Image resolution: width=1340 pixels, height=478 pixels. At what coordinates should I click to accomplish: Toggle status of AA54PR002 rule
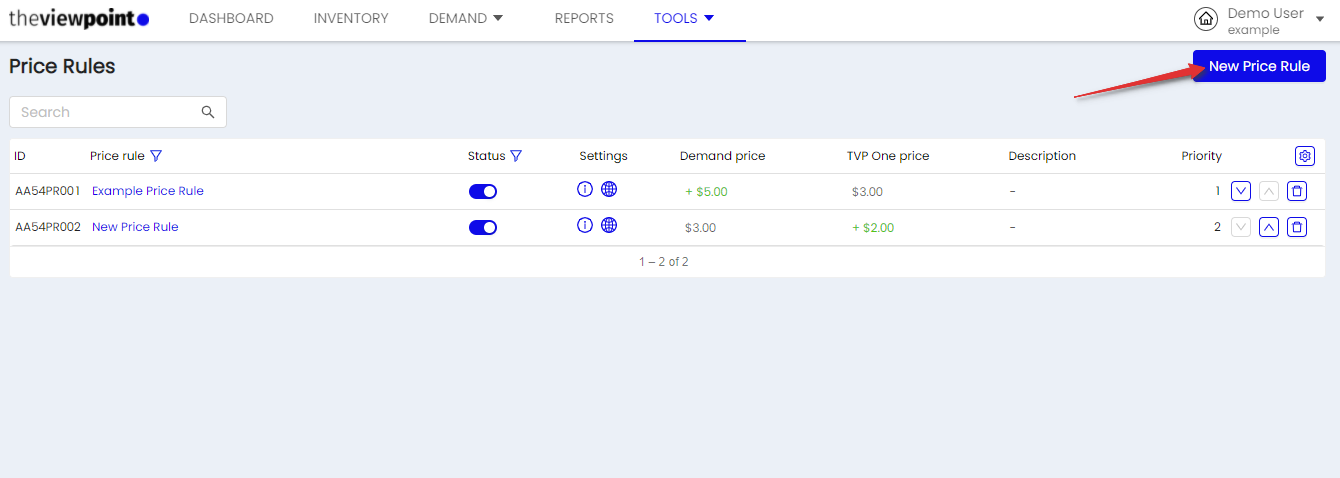pyautogui.click(x=483, y=227)
